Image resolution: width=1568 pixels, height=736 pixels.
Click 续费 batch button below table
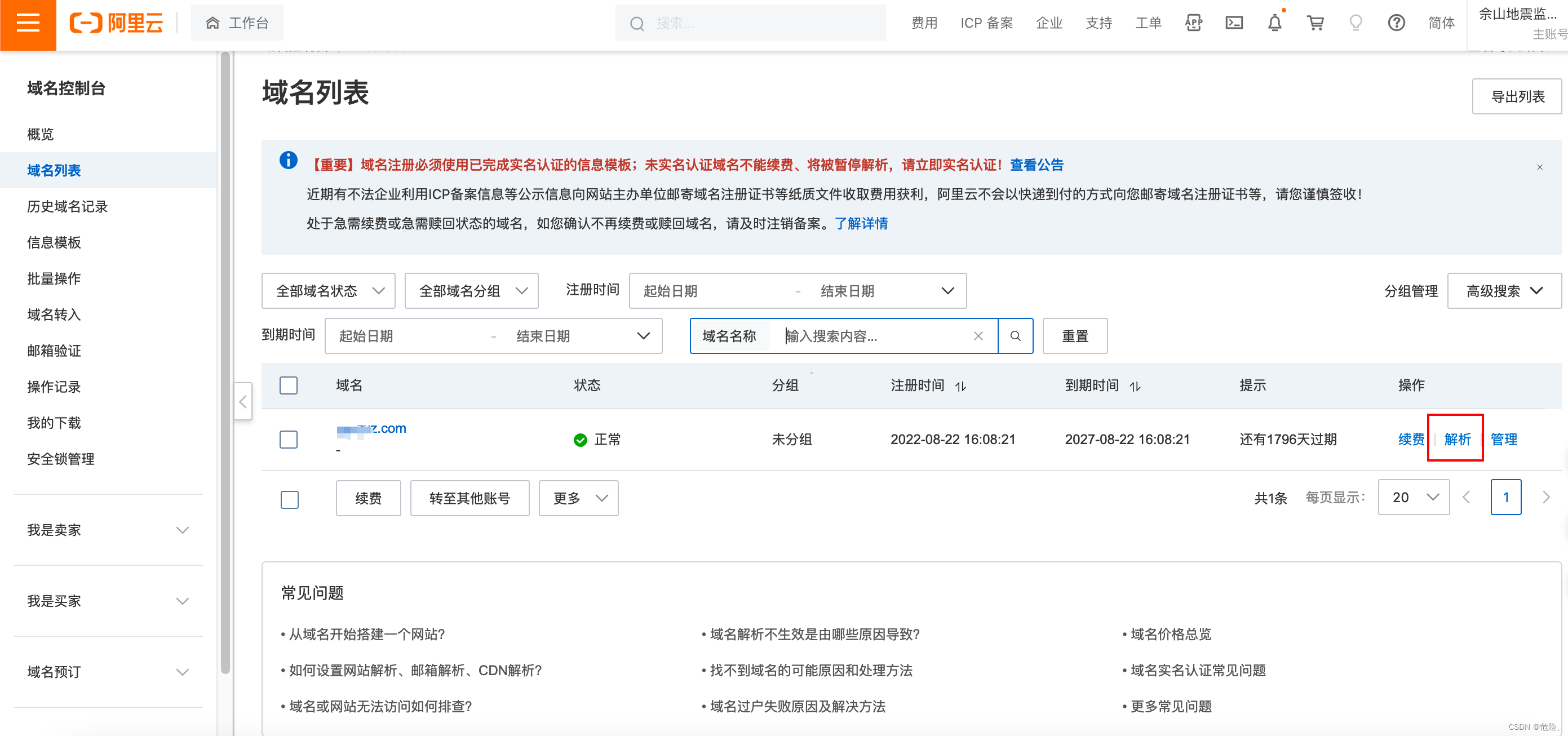[368, 499]
